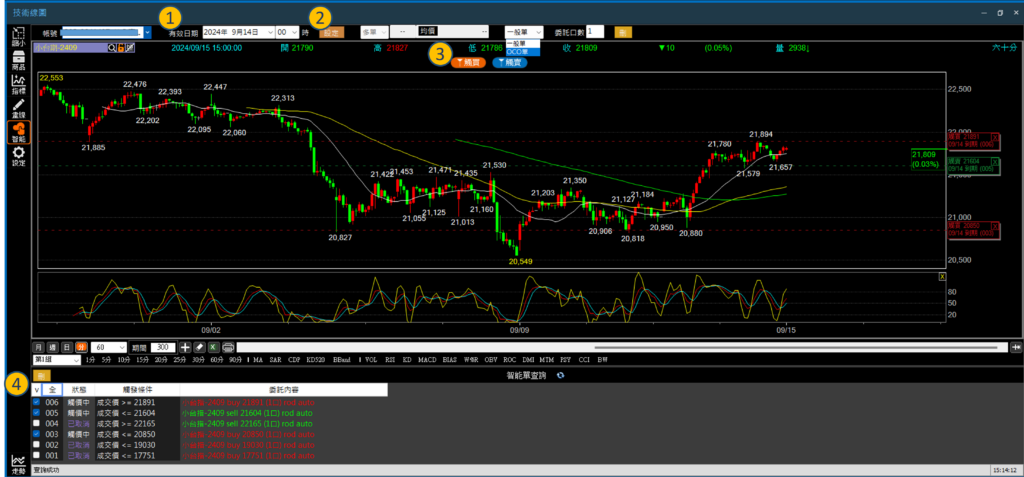Close the indicator sub-chart with X icon

click(942, 277)
